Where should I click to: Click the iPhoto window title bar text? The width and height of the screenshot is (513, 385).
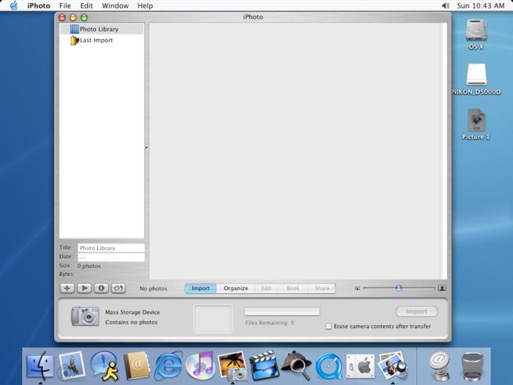(x=253, y=17)
